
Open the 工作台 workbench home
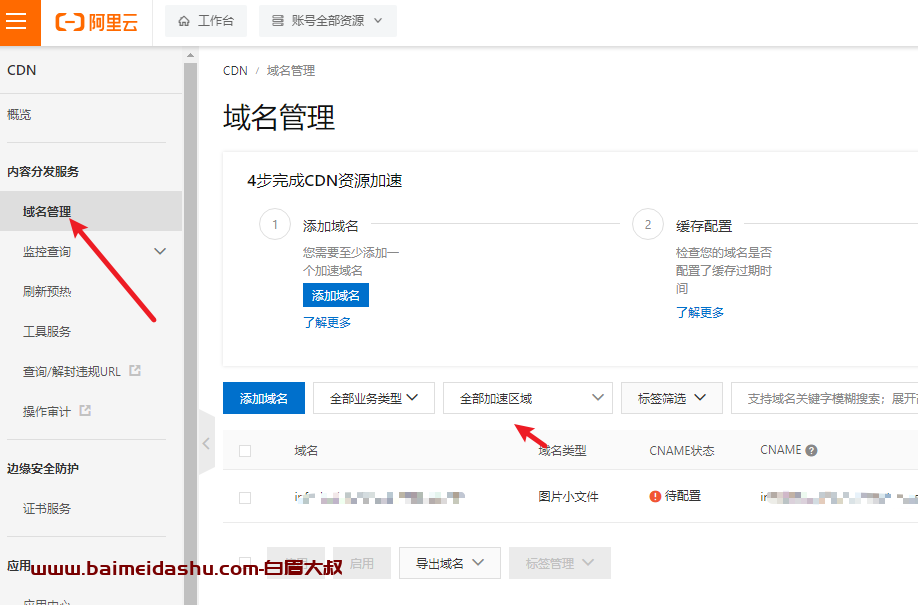point(206,21)
